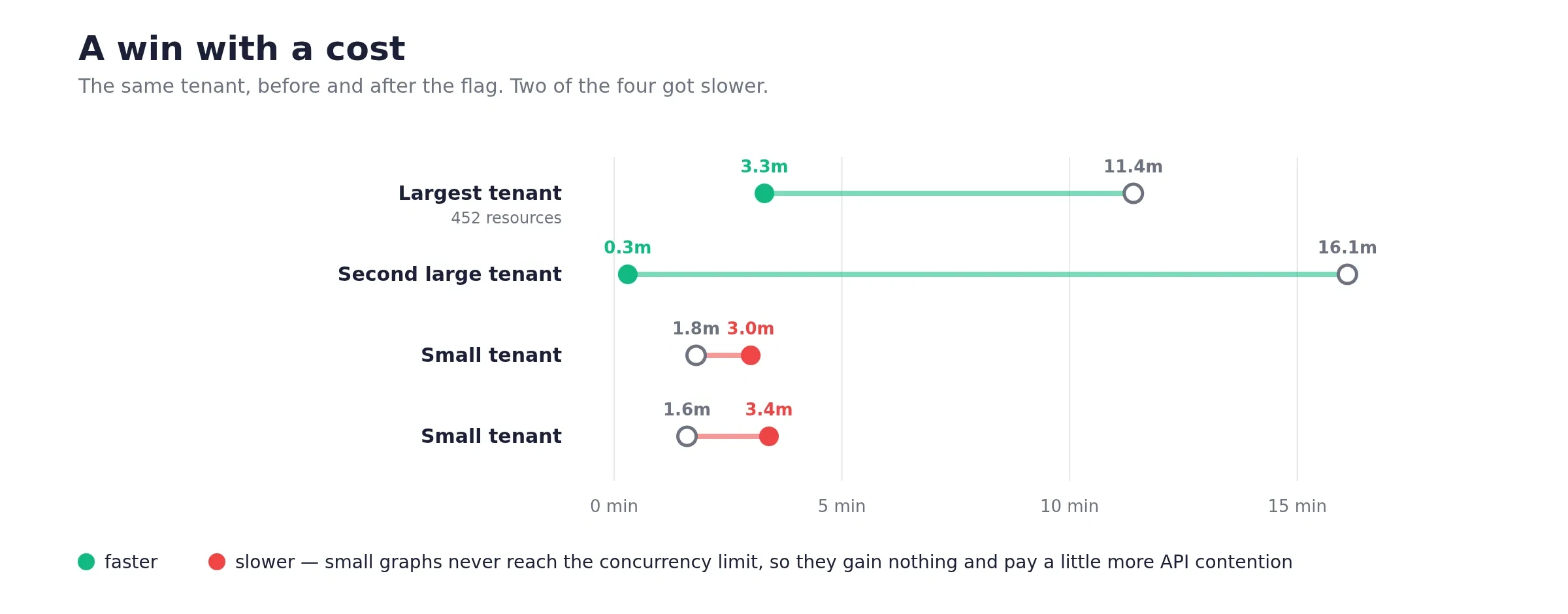1568x614 pixels.
Task: Click the red 3.0m dot
Action: 751,355
